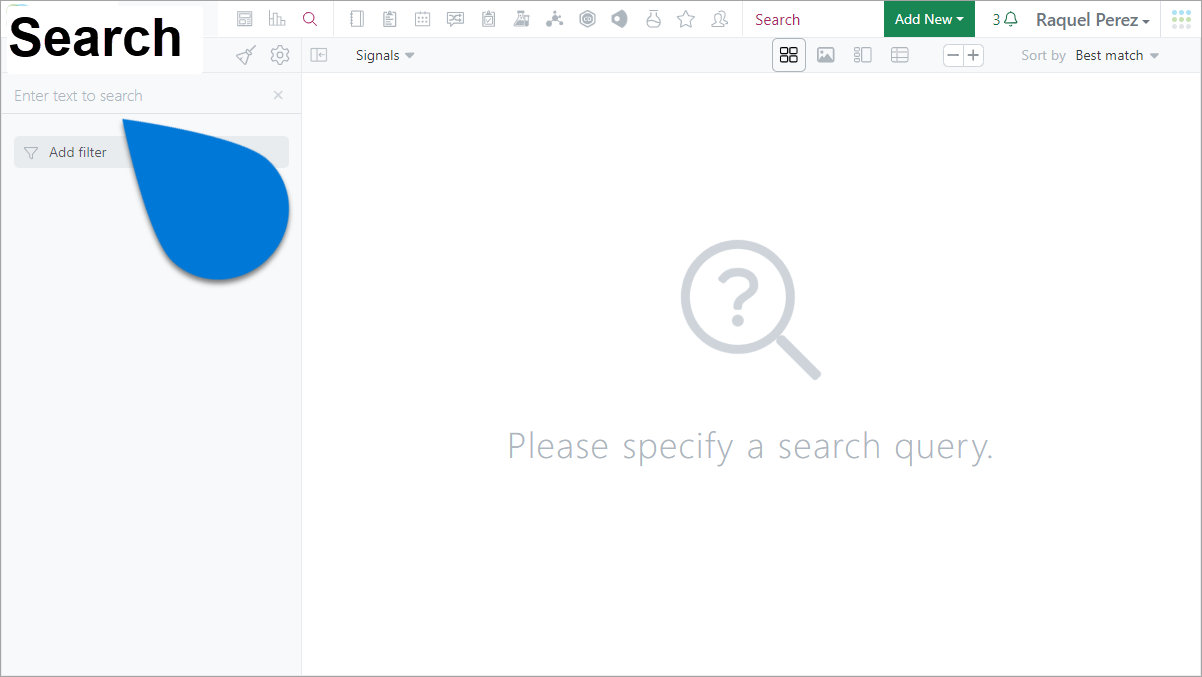
Task: Open the clipboard checkmark icon
Action: click(488, 19)
